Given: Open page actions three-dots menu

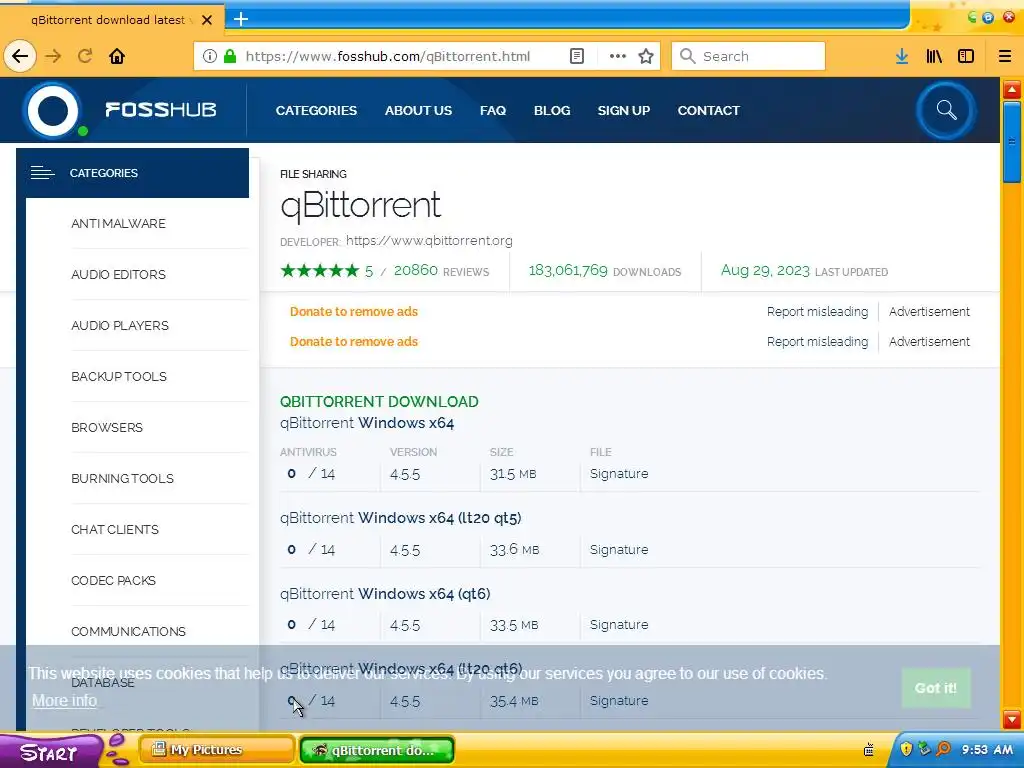Looking at the screenshot, I should point(617,56).
